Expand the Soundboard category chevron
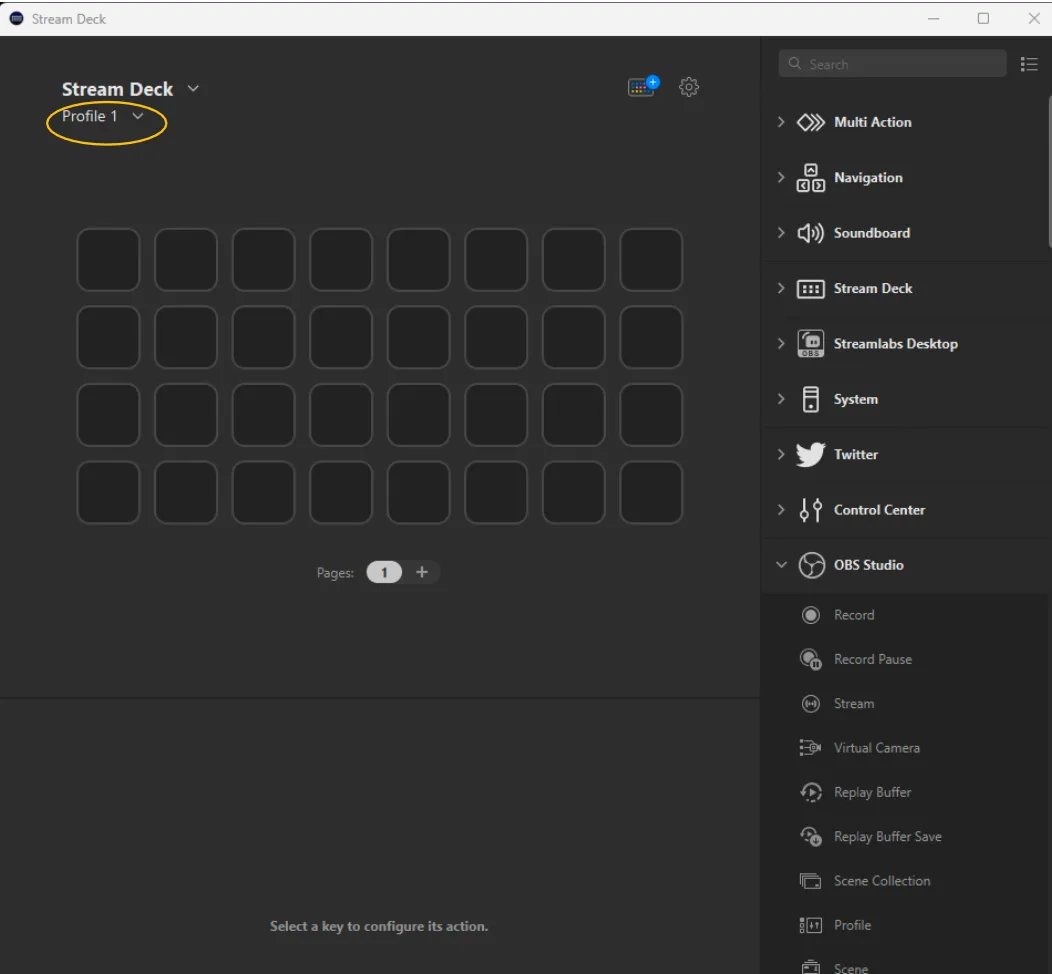 click(x=781, y=233)
